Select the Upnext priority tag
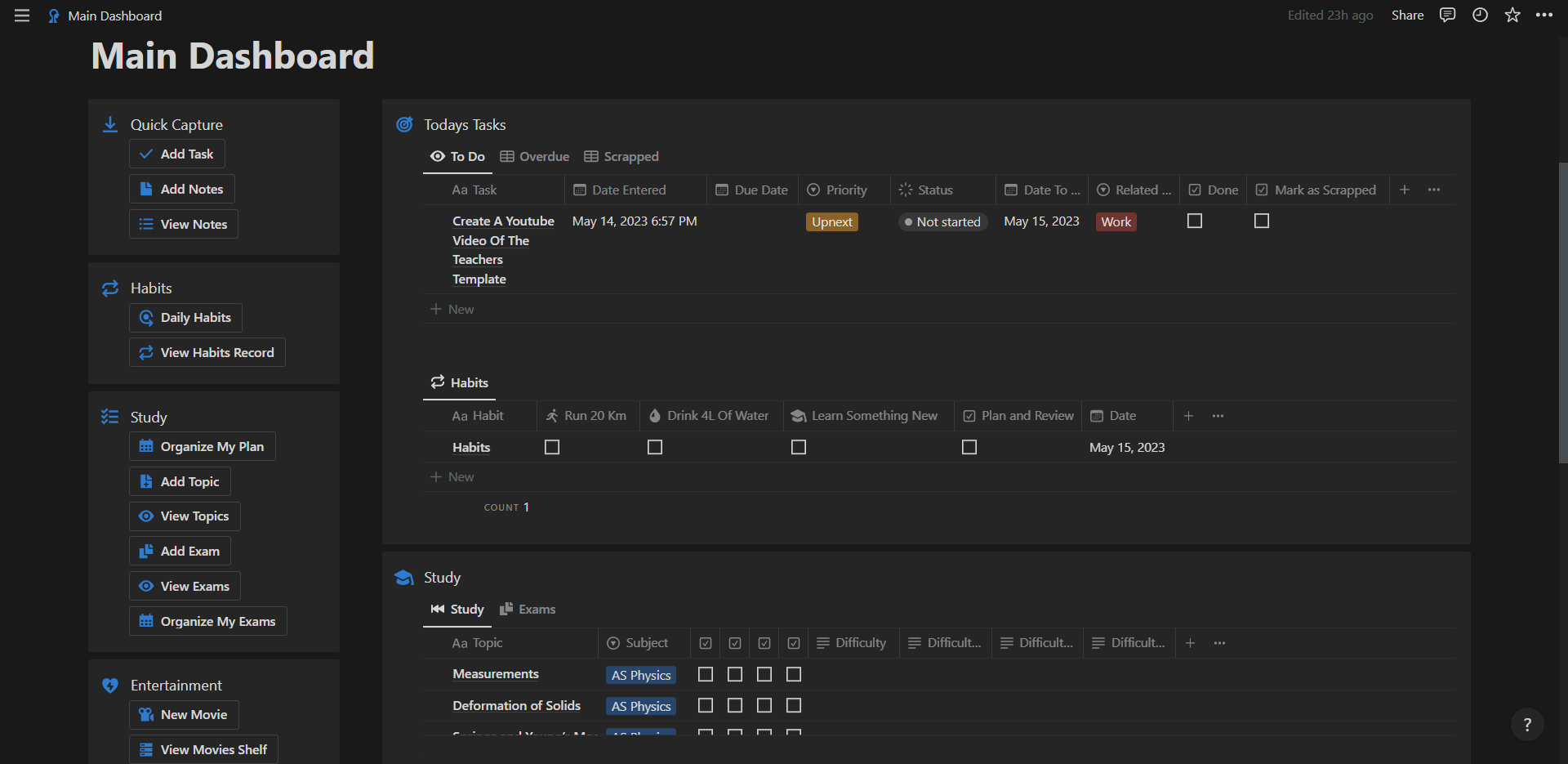This screenshot has height=764, width=1568. tap(832, 221)
